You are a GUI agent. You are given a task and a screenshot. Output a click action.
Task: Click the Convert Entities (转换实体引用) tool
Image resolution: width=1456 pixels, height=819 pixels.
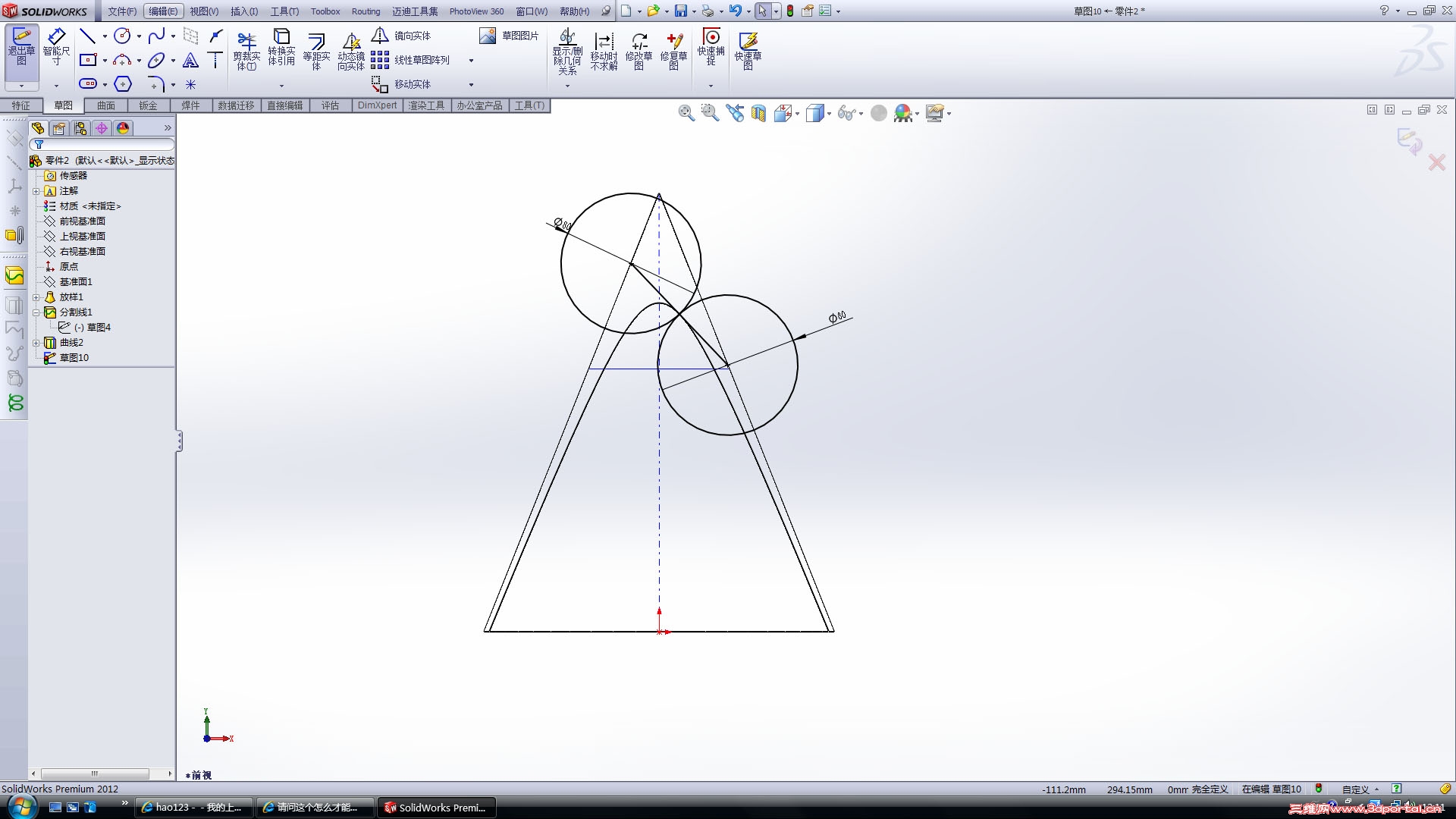281,47
